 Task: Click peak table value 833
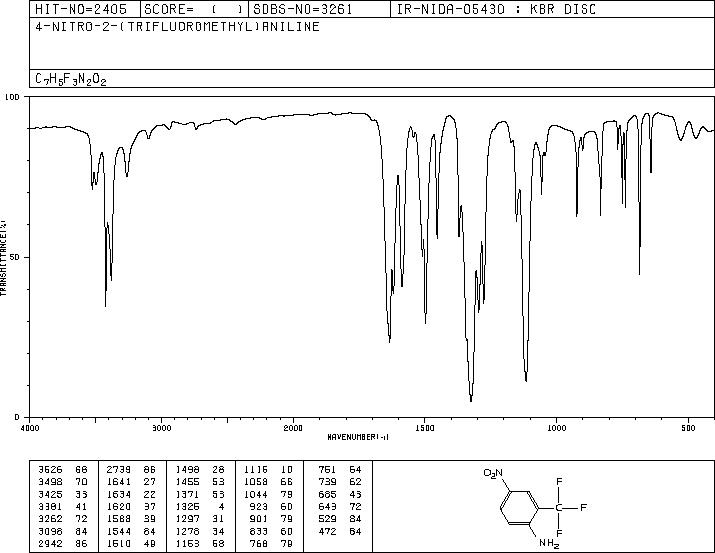coord(259,531)
